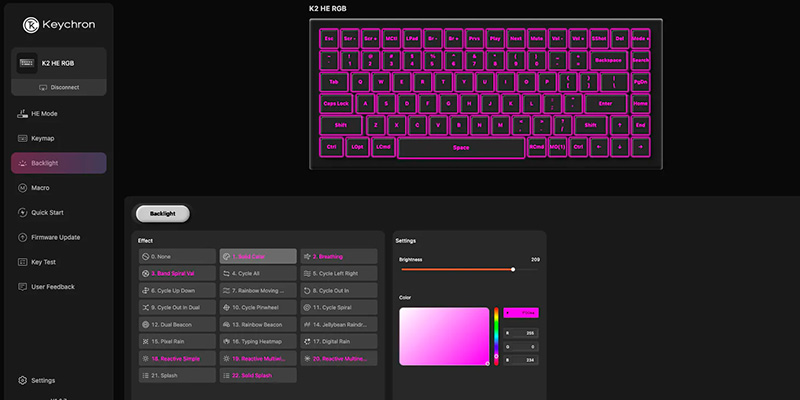Viewport: 800px width, 400px height.
Task: Open Firmware Update page
Action: (x=59, y=237)
